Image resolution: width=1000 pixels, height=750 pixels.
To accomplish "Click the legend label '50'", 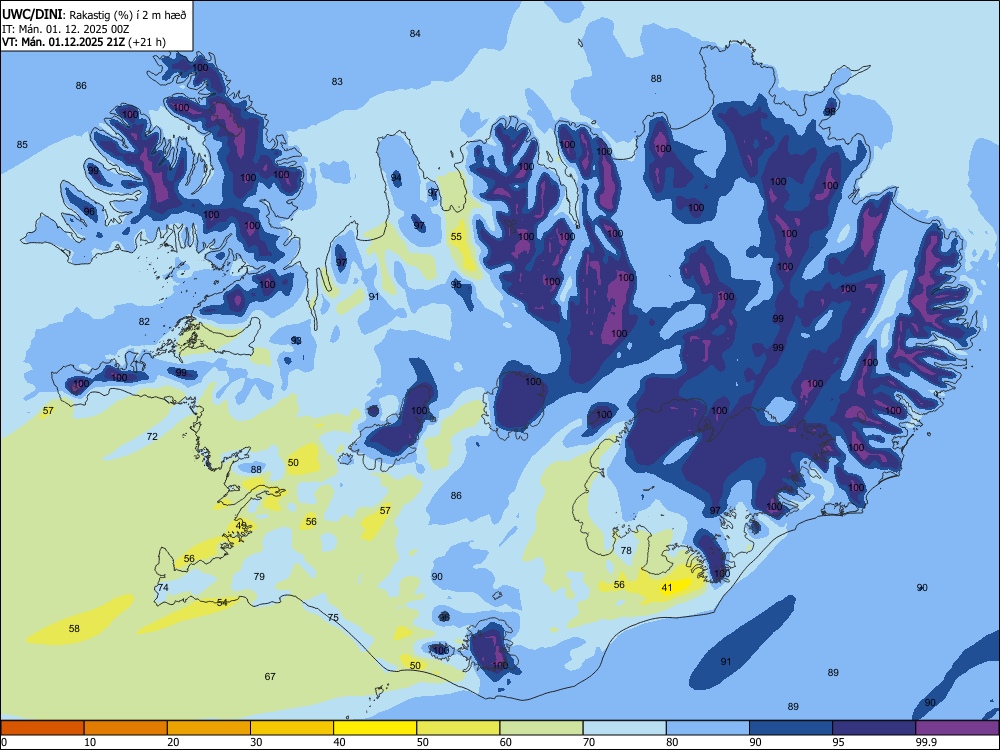I will (x=423, y=742).
